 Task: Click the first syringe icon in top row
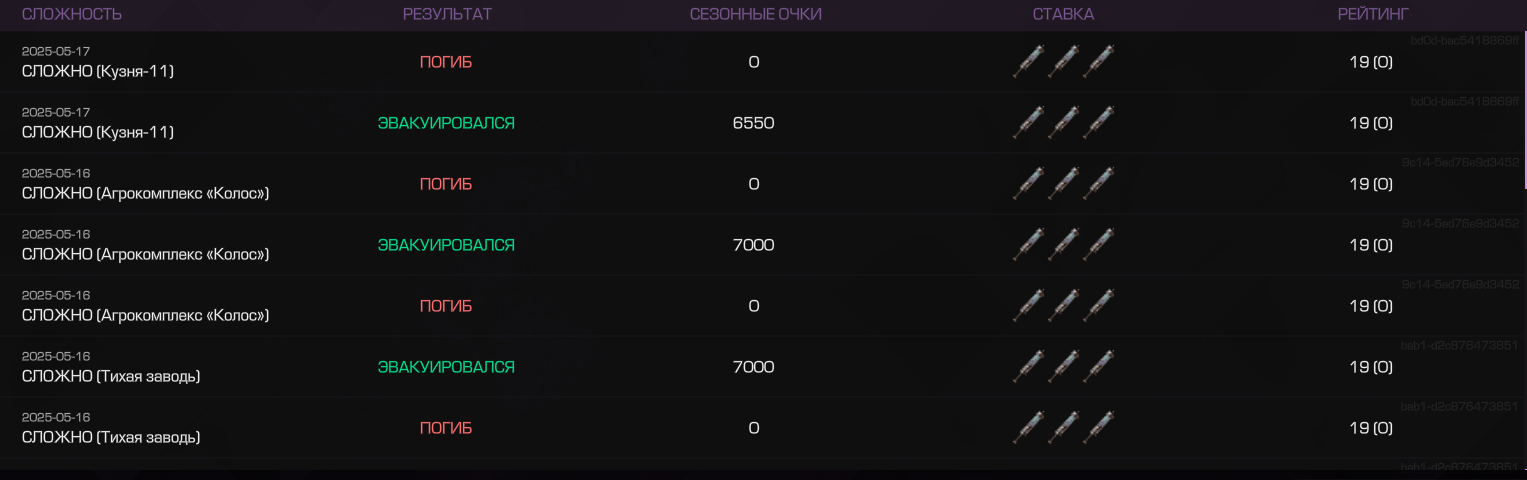pos(1029,62)
